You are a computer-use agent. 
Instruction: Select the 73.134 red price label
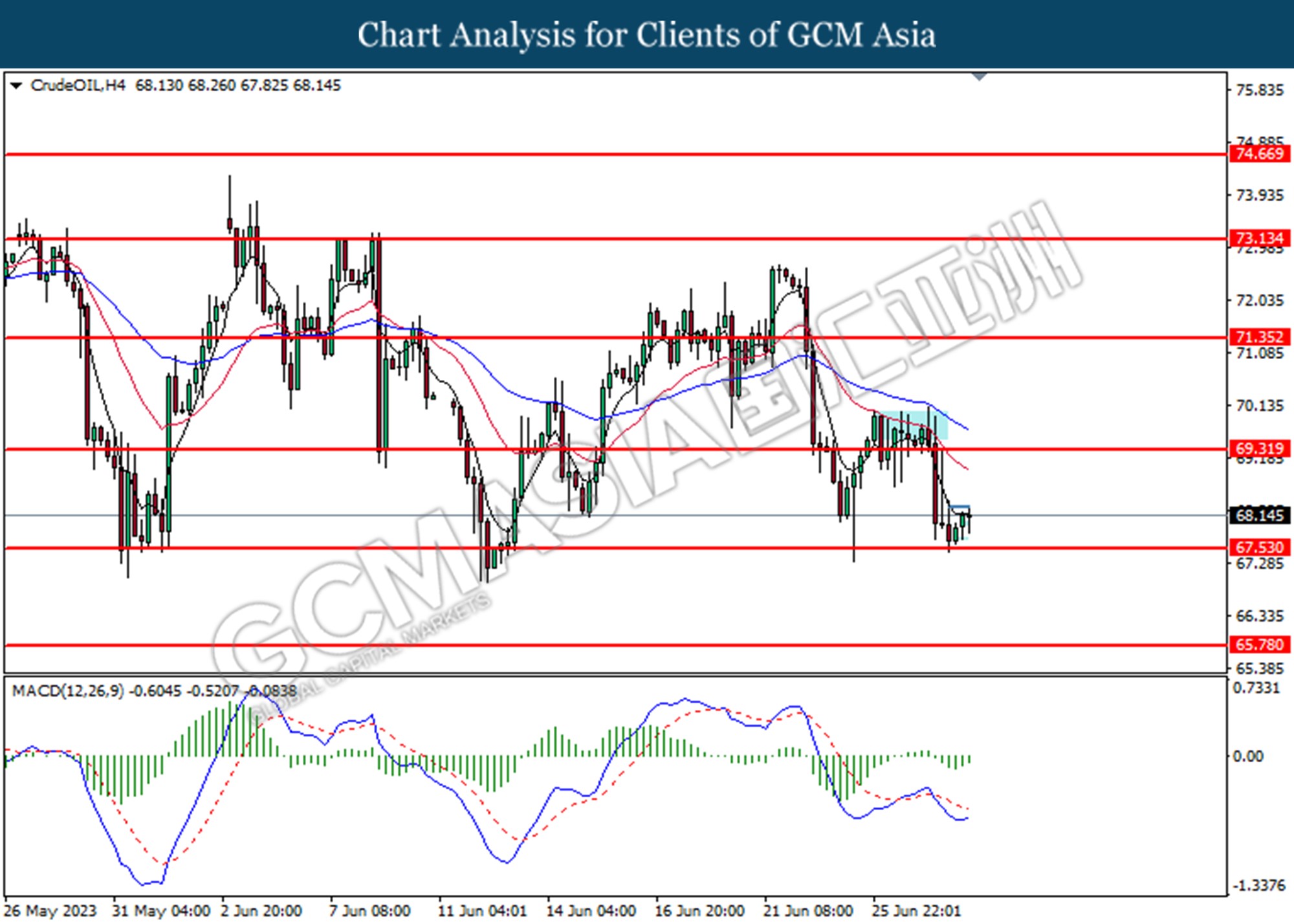point(1259,238)
